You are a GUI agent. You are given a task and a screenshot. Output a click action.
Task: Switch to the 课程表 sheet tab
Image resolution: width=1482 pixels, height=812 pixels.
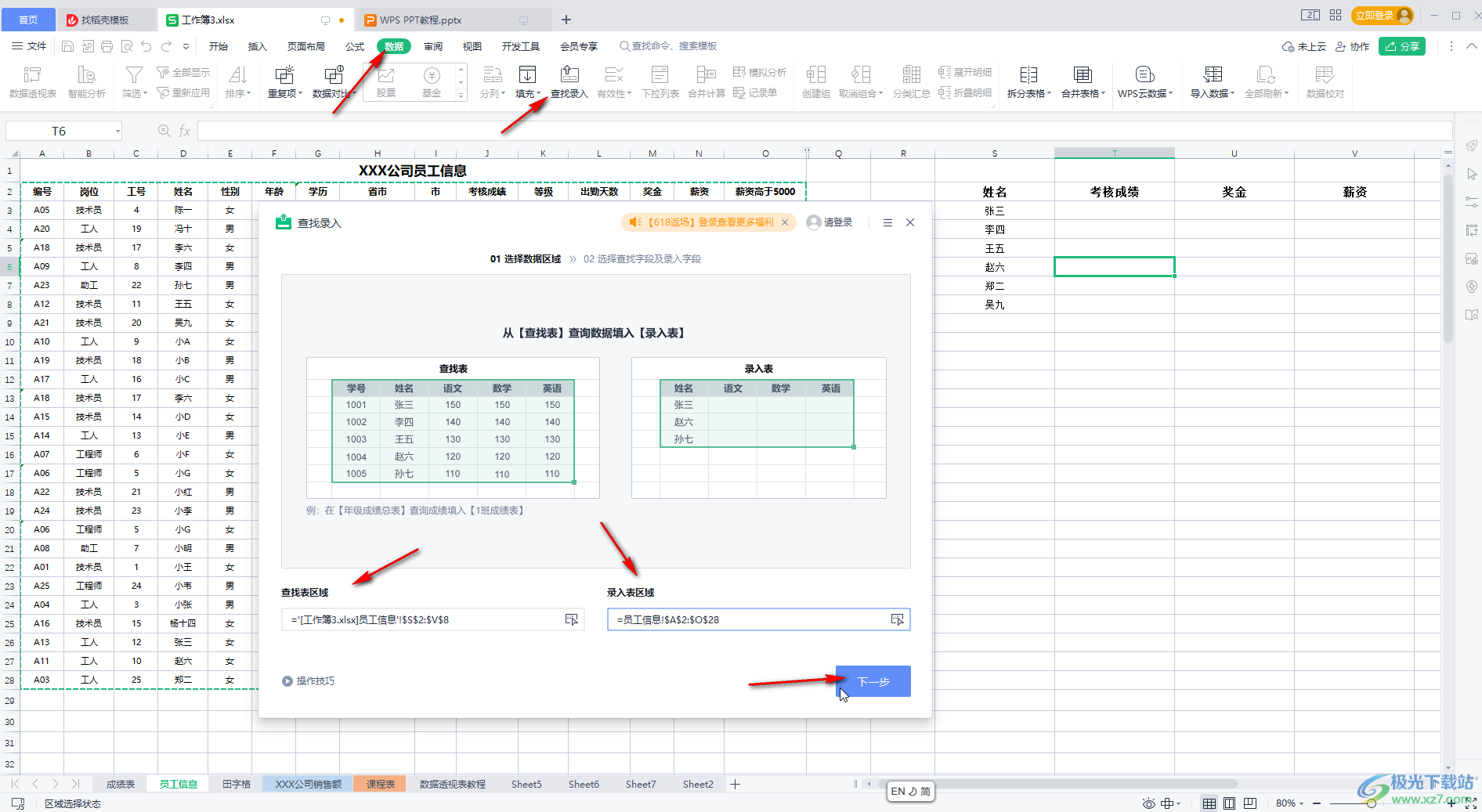point(381,784)
